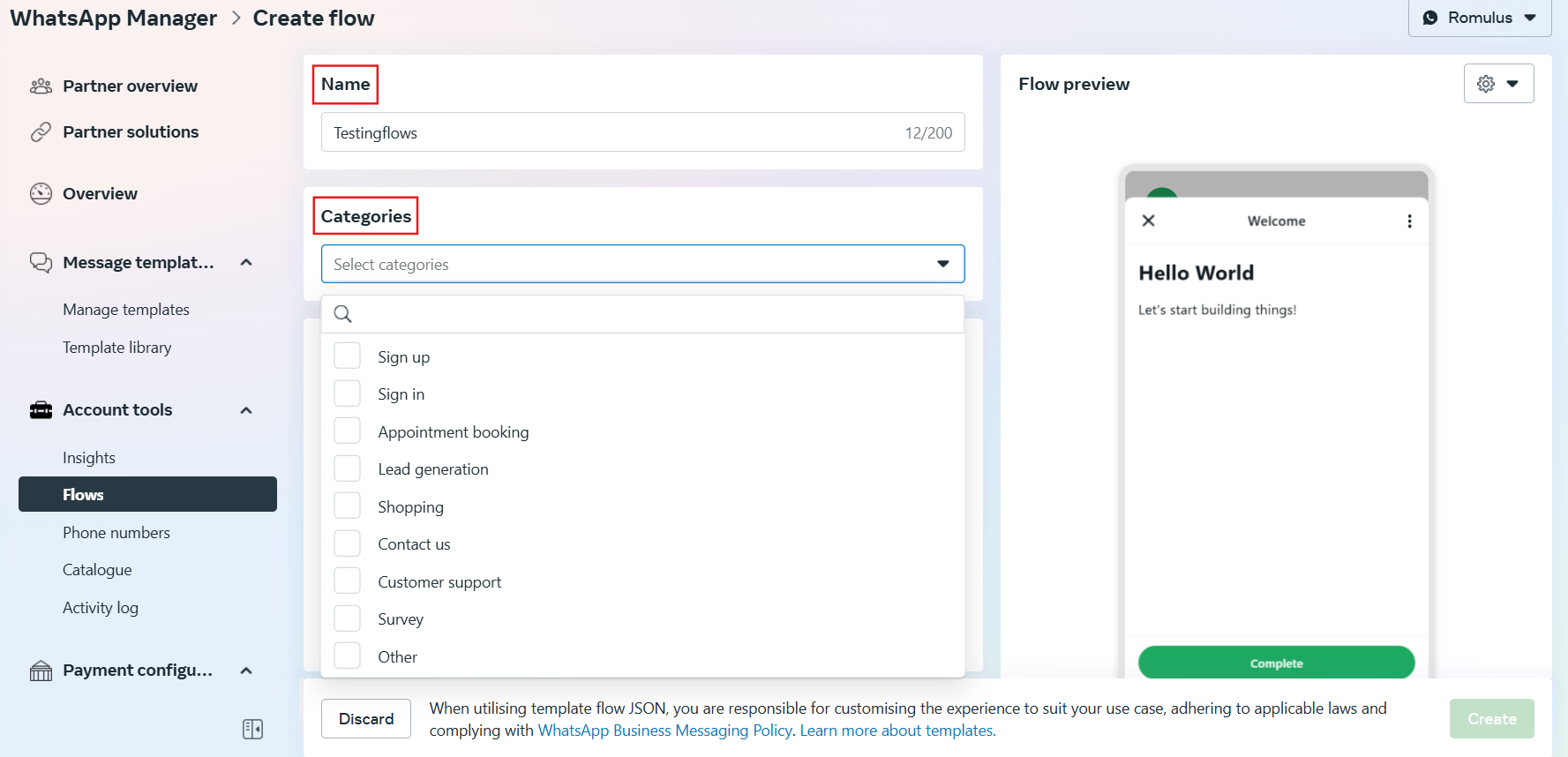Go to Manage templates
1568x757 pixels.
(x=126, y=310)
